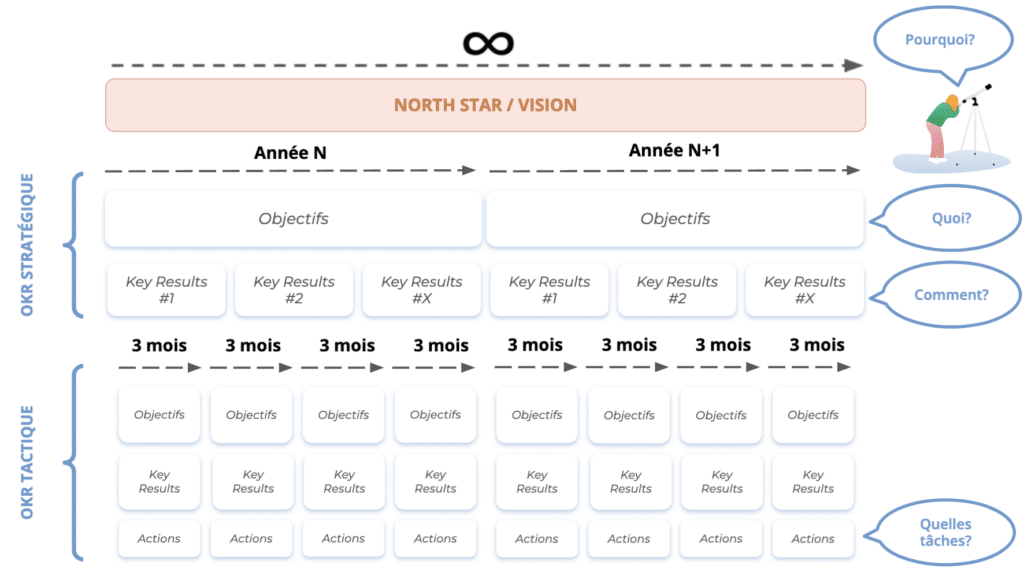
Task: Select the Année N heading
Action: tap(290, 153)
